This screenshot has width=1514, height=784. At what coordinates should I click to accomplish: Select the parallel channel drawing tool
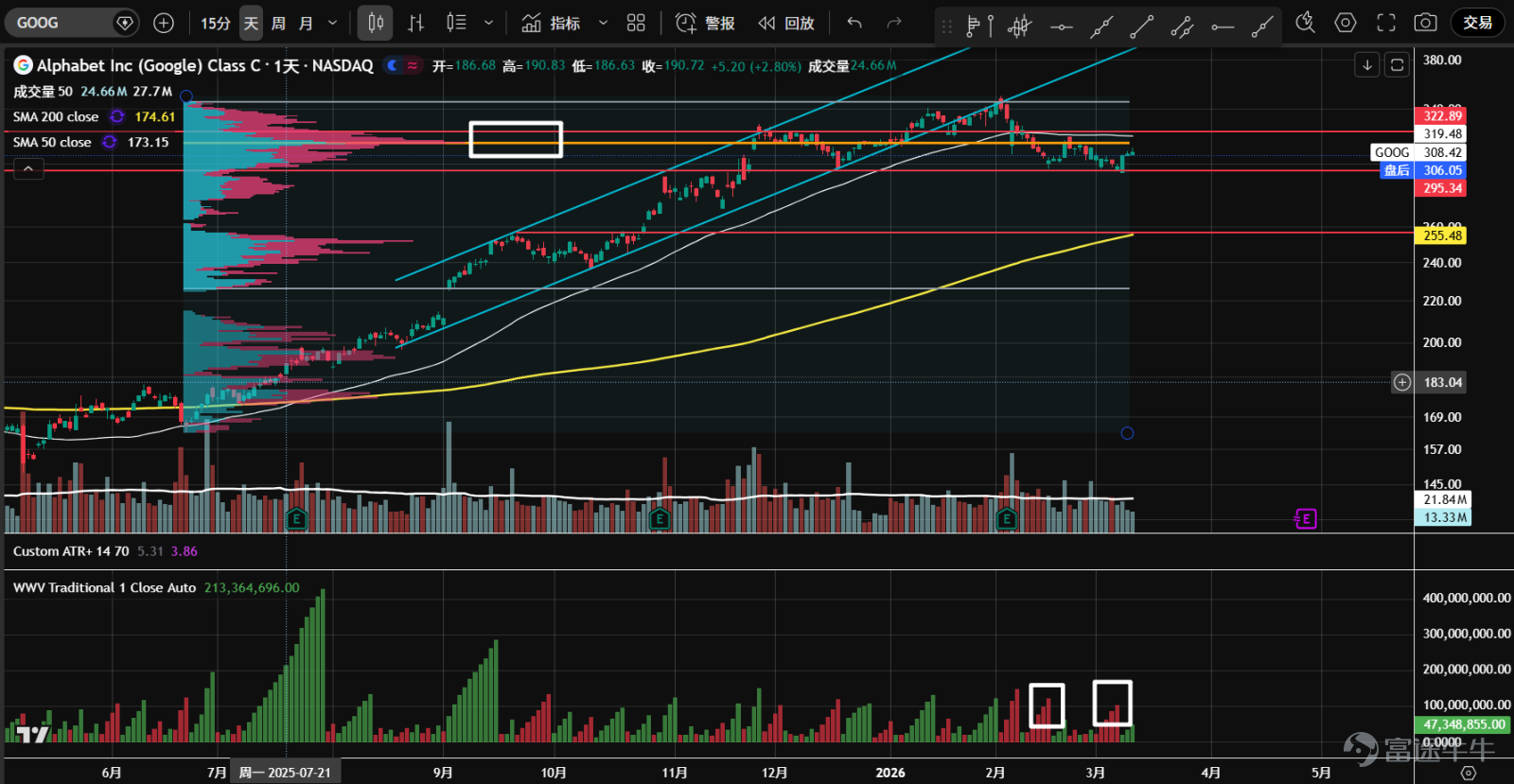1182,26
